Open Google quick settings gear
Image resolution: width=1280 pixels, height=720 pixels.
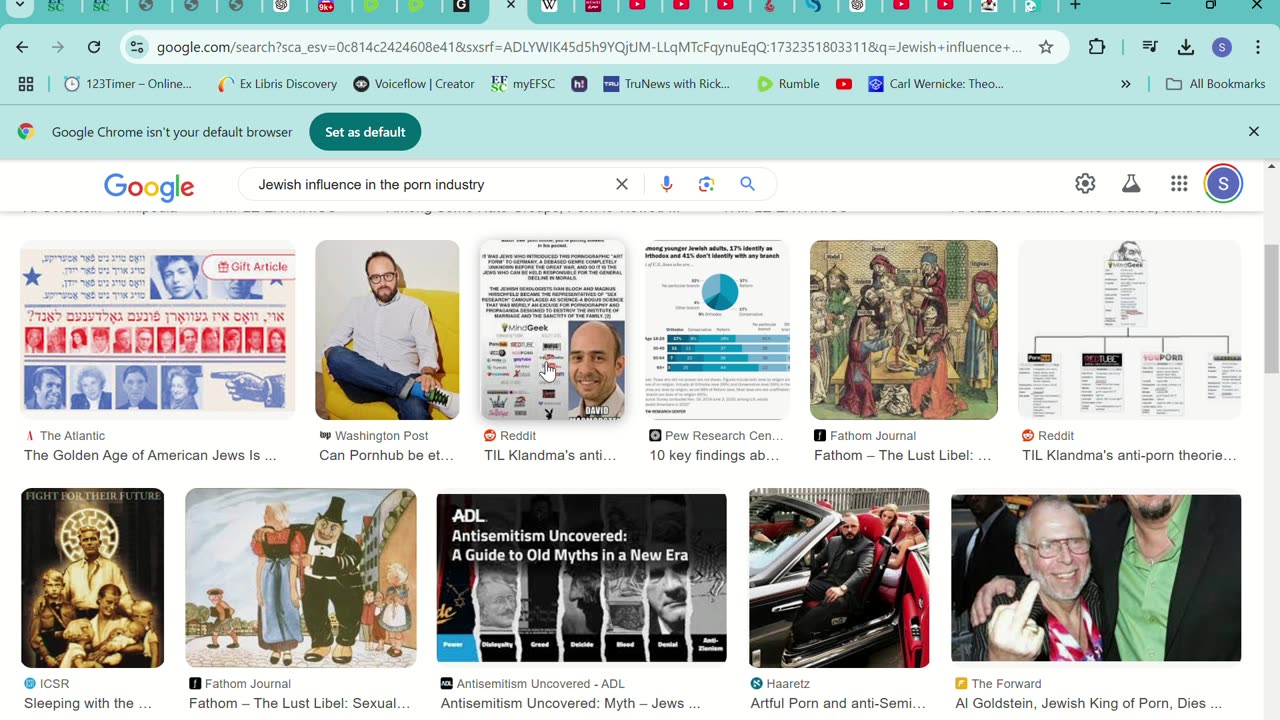click(x=1085, y=184)
